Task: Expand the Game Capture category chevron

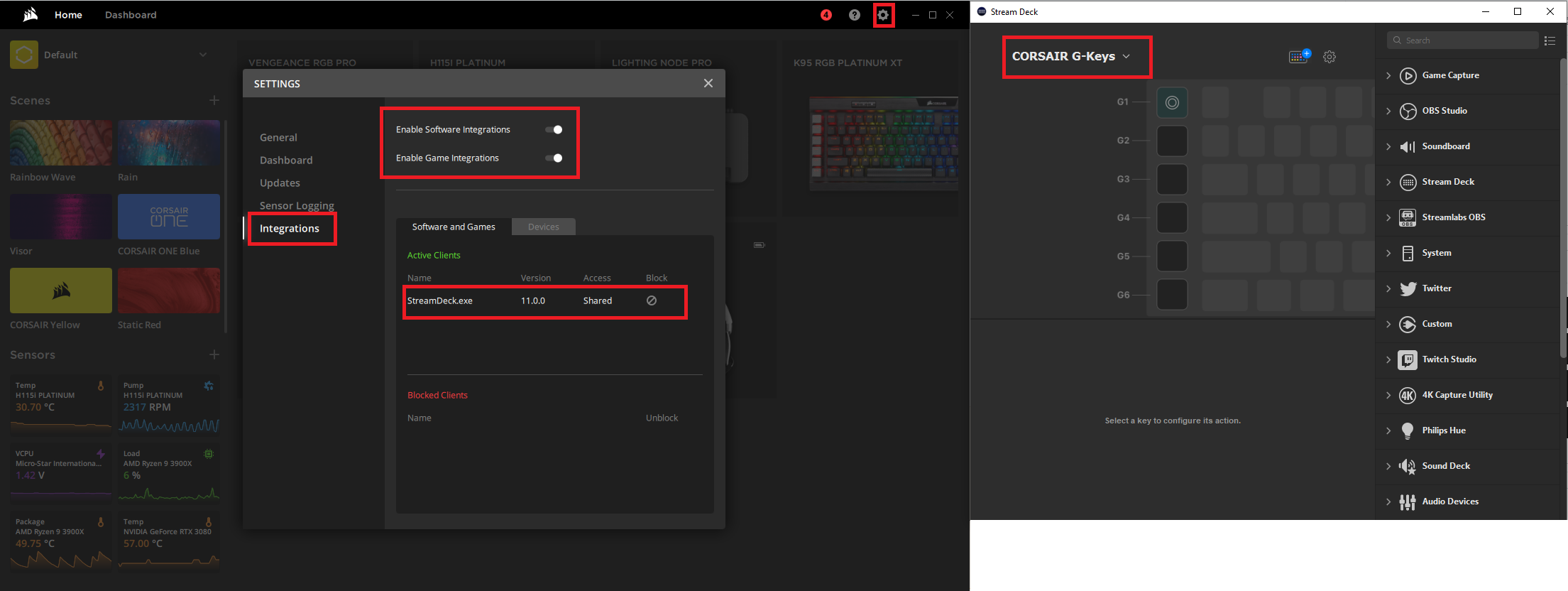Action: [x=1388, y=75]
